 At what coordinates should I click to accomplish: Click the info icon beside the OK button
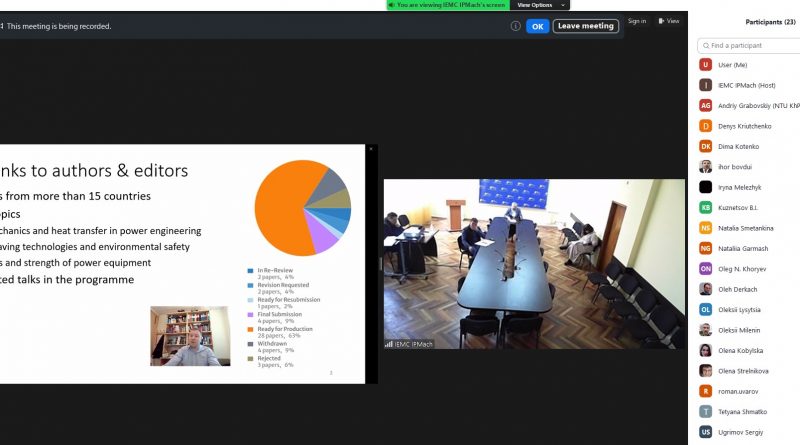(516, 26)
